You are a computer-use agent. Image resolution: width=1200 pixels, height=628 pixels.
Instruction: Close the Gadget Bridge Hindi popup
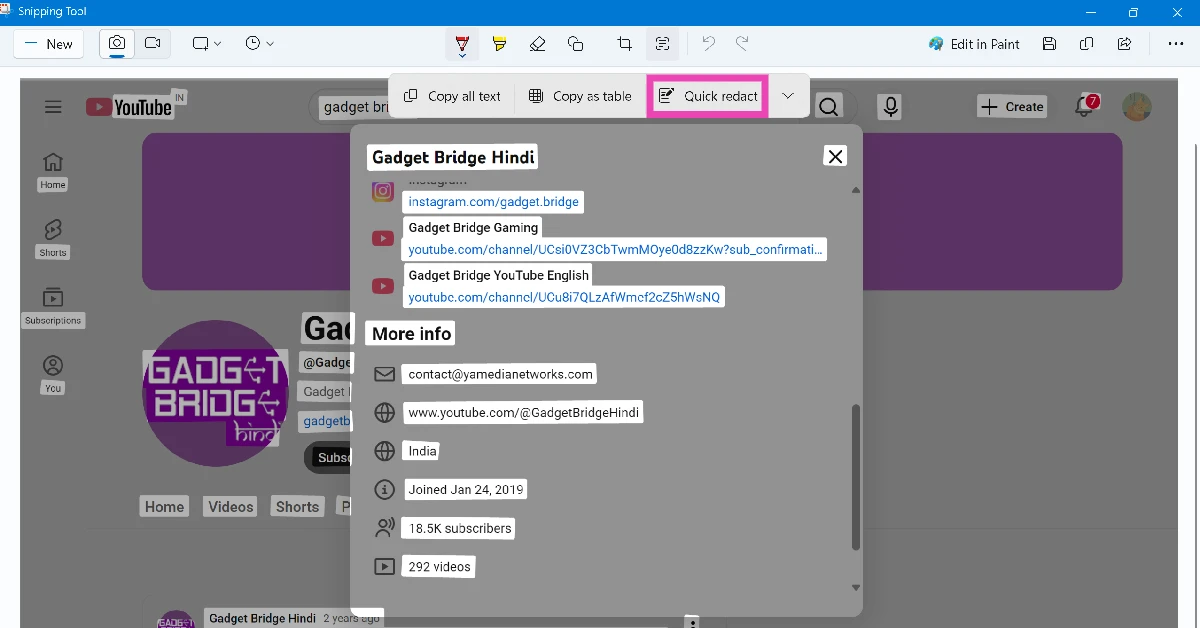(835, 156)
